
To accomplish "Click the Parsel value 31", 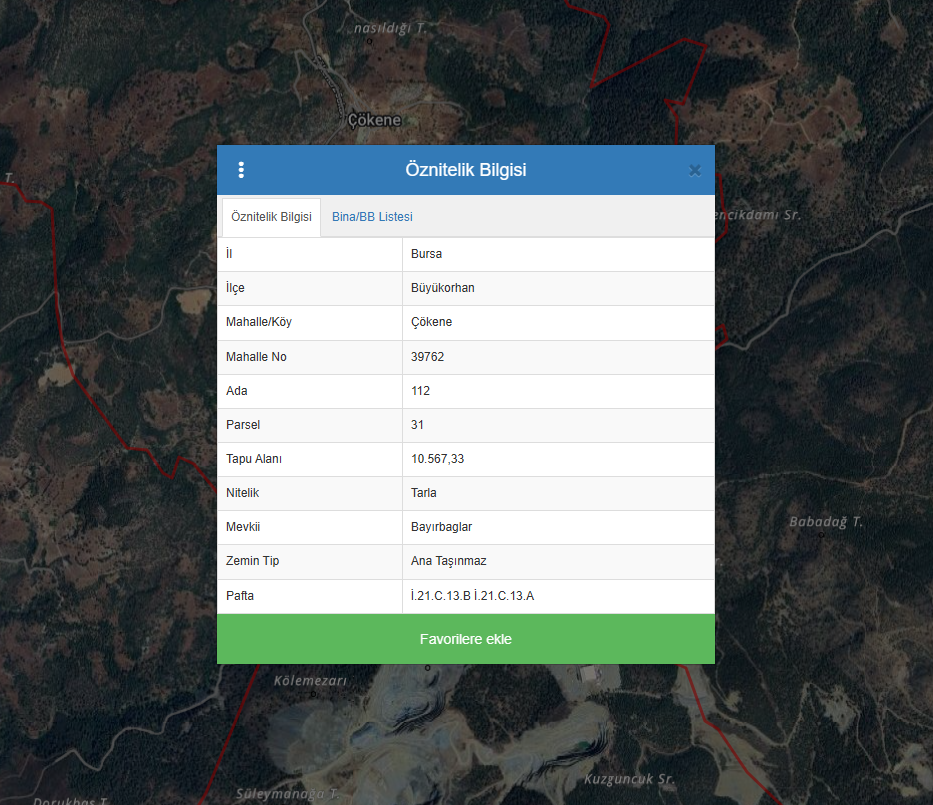I will (417, 425).
